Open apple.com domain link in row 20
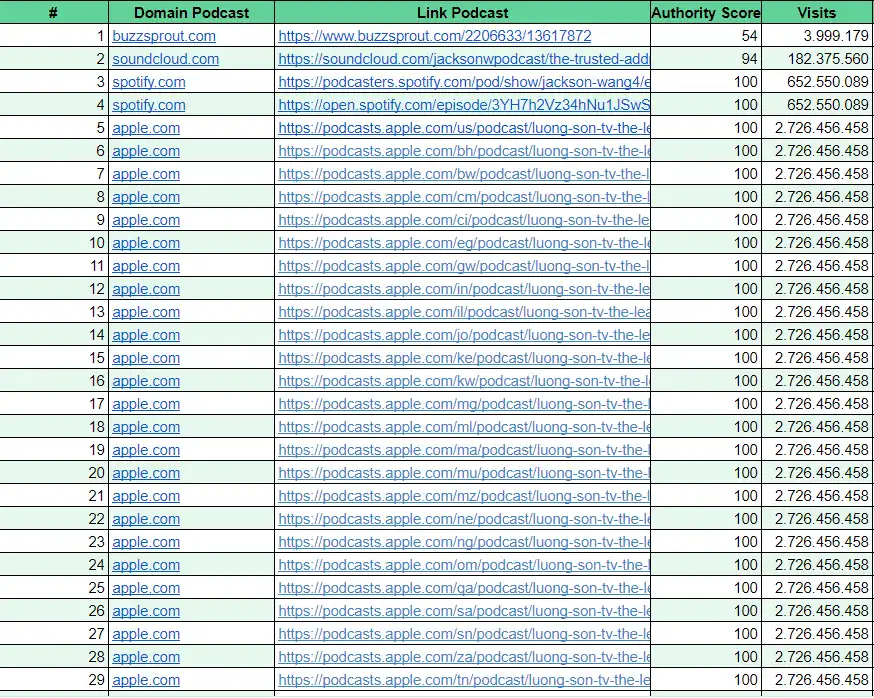This screenshot has height=698, width=874. [146, 473]
